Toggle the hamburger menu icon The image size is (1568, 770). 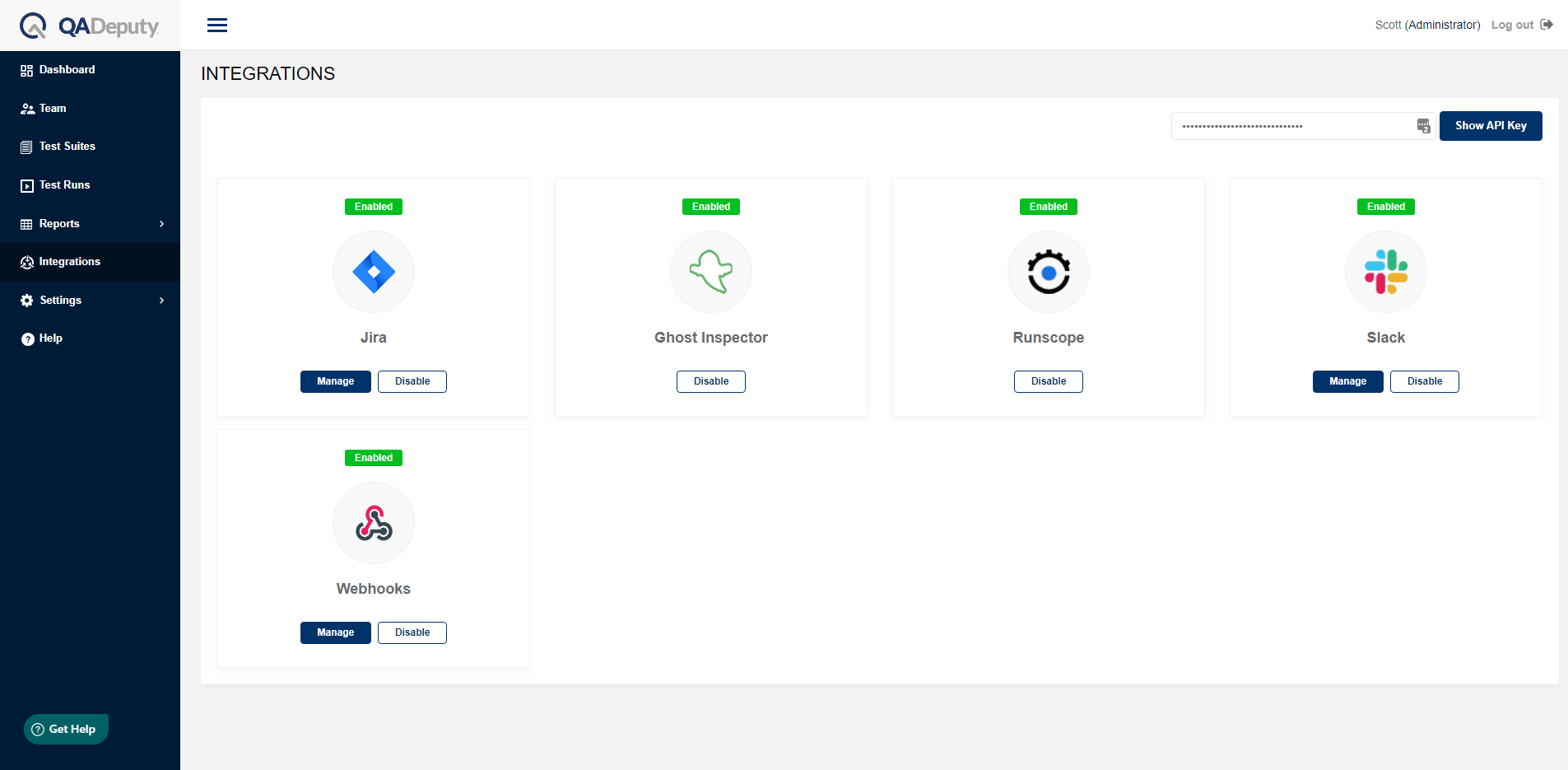[x=217, y=26]
